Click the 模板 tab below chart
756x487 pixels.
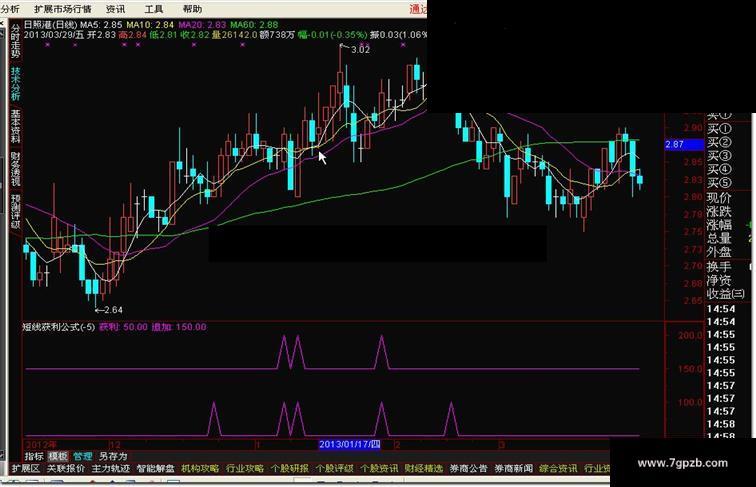coord(58,456)
